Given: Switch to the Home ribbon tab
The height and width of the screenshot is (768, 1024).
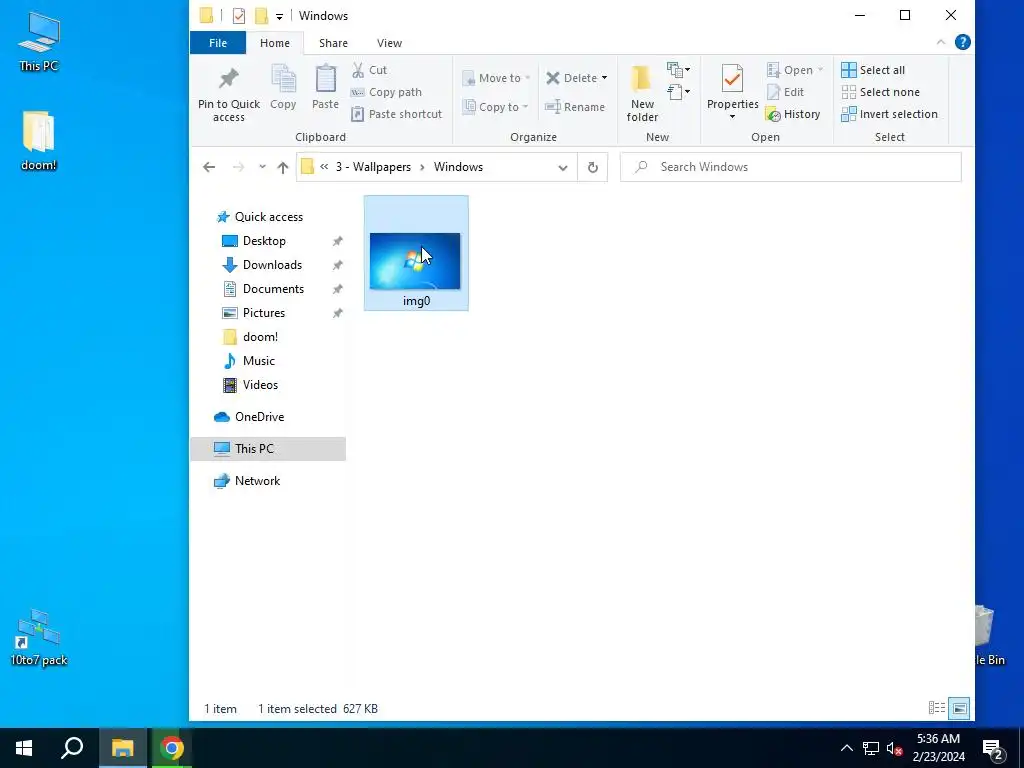Looking at the screenshot, I should coord(275,43).
